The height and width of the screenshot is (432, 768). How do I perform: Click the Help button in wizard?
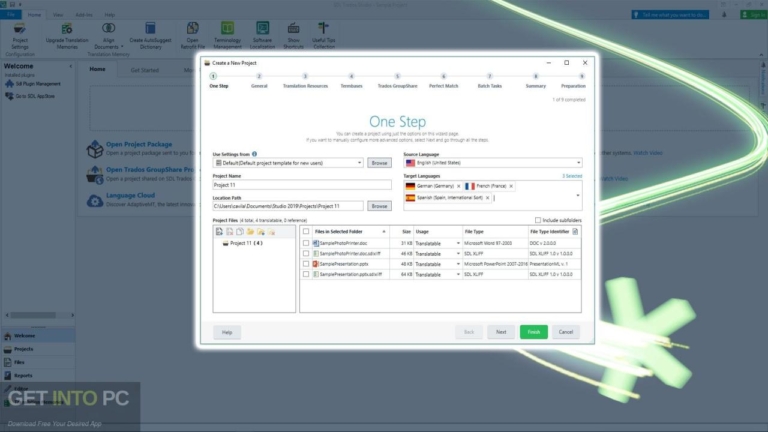click(227, 332)
